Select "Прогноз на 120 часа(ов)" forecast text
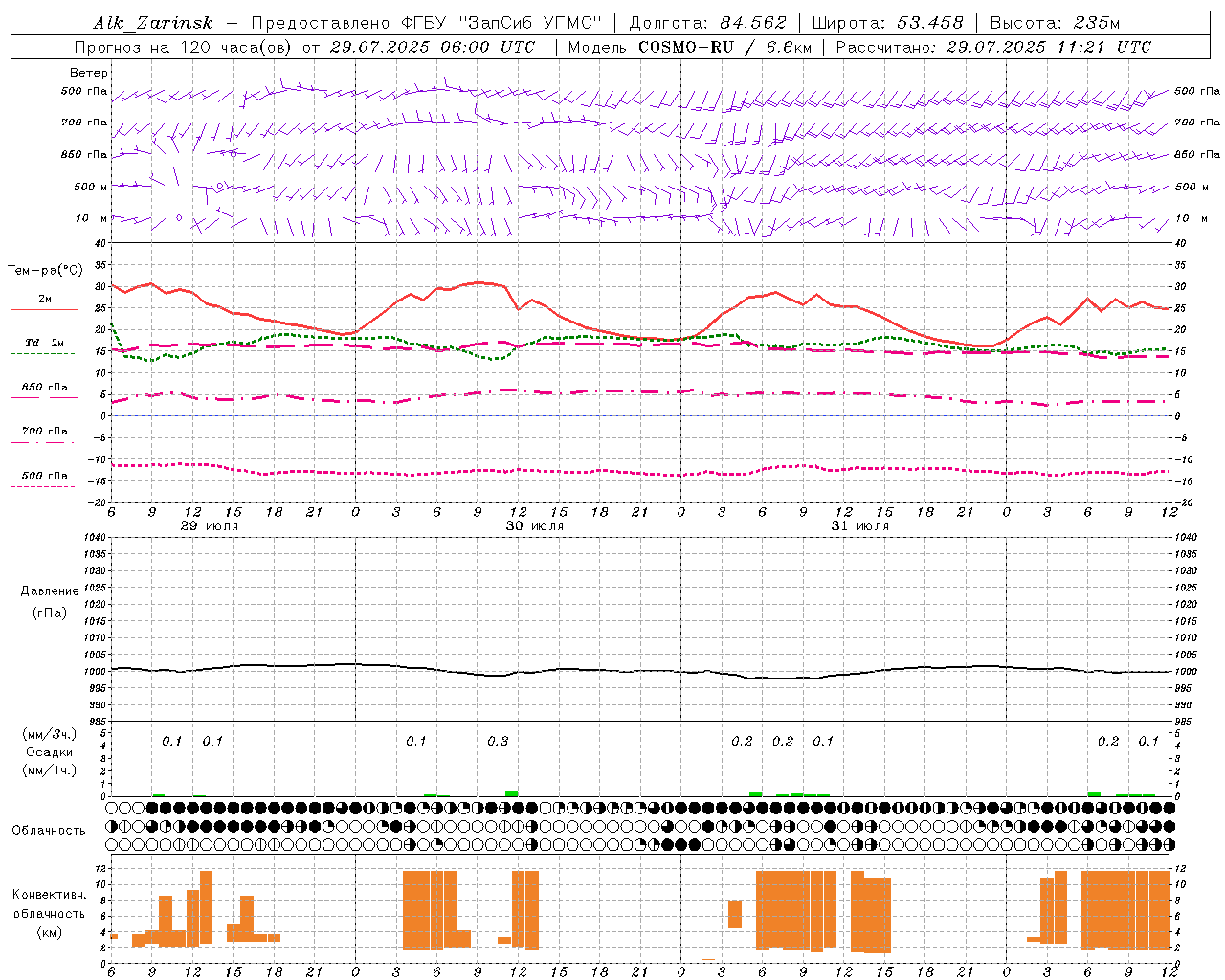1225x980 pixels. pyautogui.click(x=184, y=47)
